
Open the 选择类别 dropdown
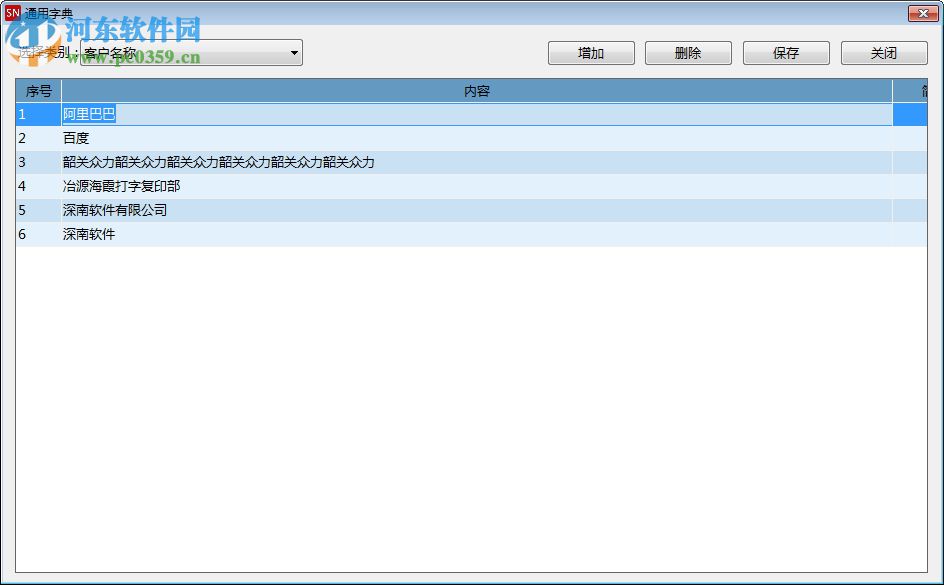pyautogui.click(x=191, y=53)
